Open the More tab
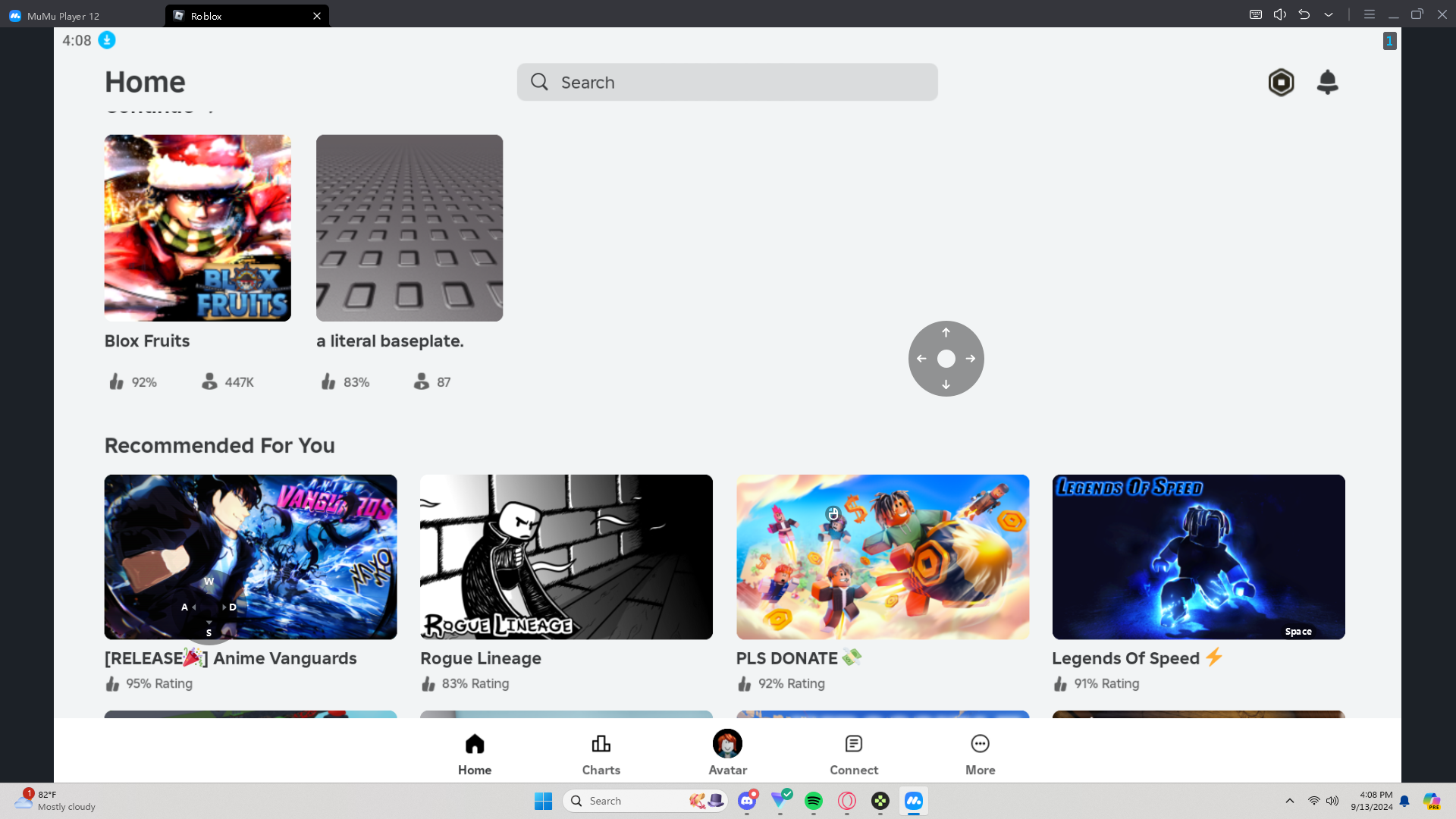Screen dimensions: 1456x819 pyautogui.click(x=981, y=755)
